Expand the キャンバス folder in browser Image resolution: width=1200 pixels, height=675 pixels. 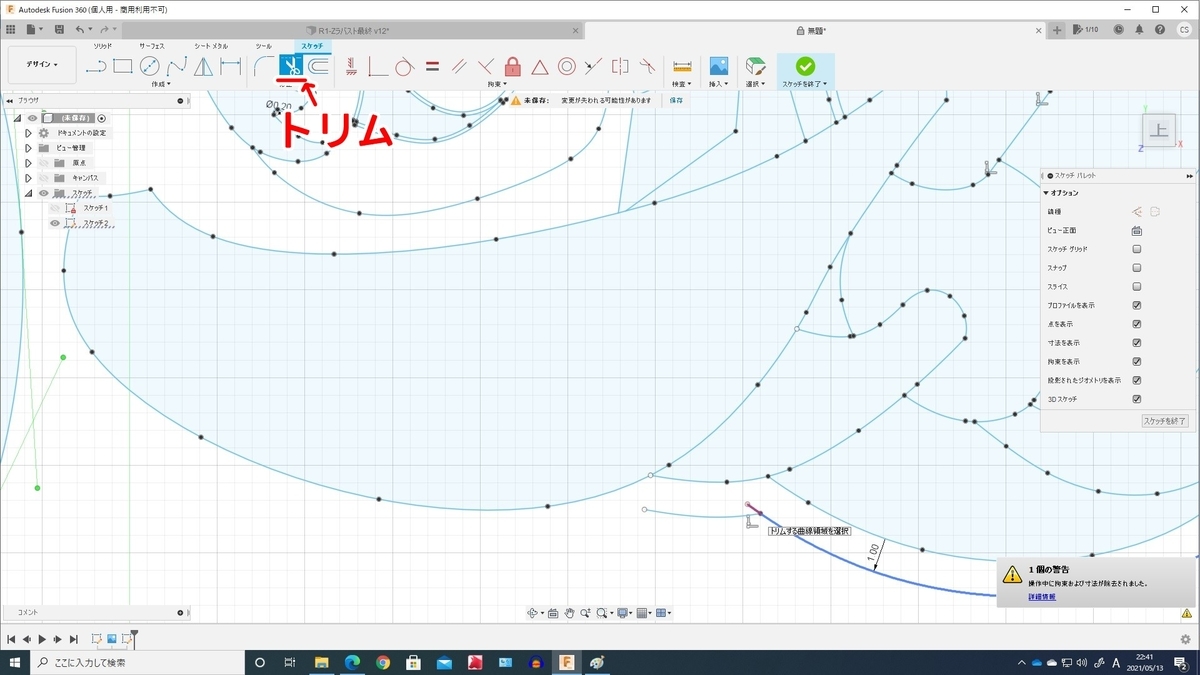click(x=28, y=178)
